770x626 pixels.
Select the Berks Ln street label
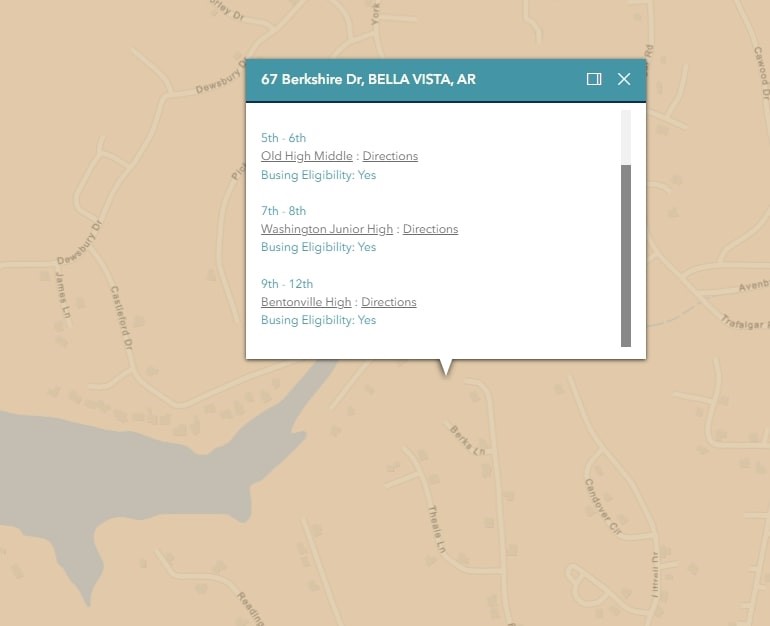click(467, 440)
